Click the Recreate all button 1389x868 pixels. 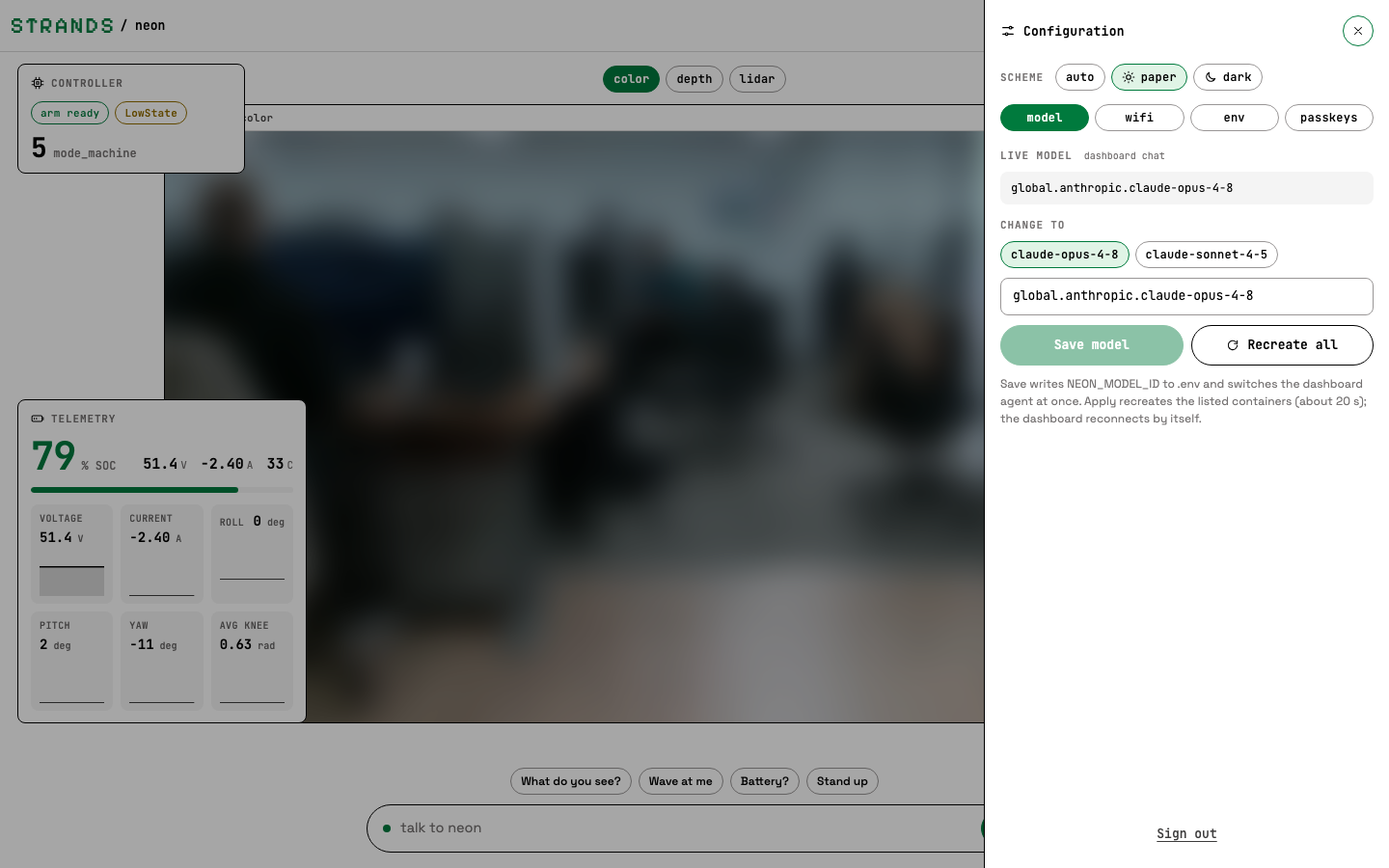pos(1282,345)
